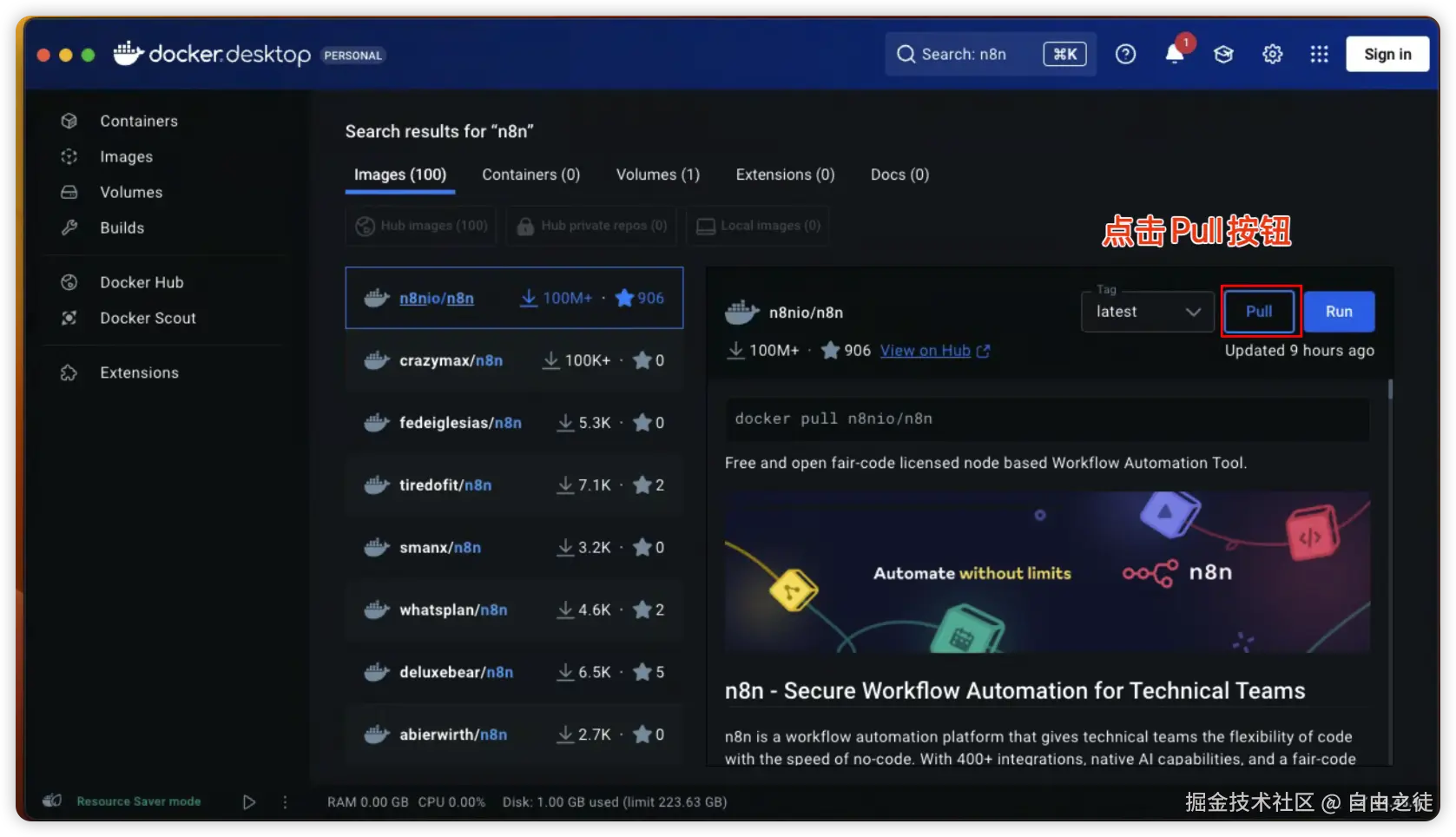Open the three-dot menu in status bar
The width and height of the screenshot is (1456, 837).
(x=285, y=802)
